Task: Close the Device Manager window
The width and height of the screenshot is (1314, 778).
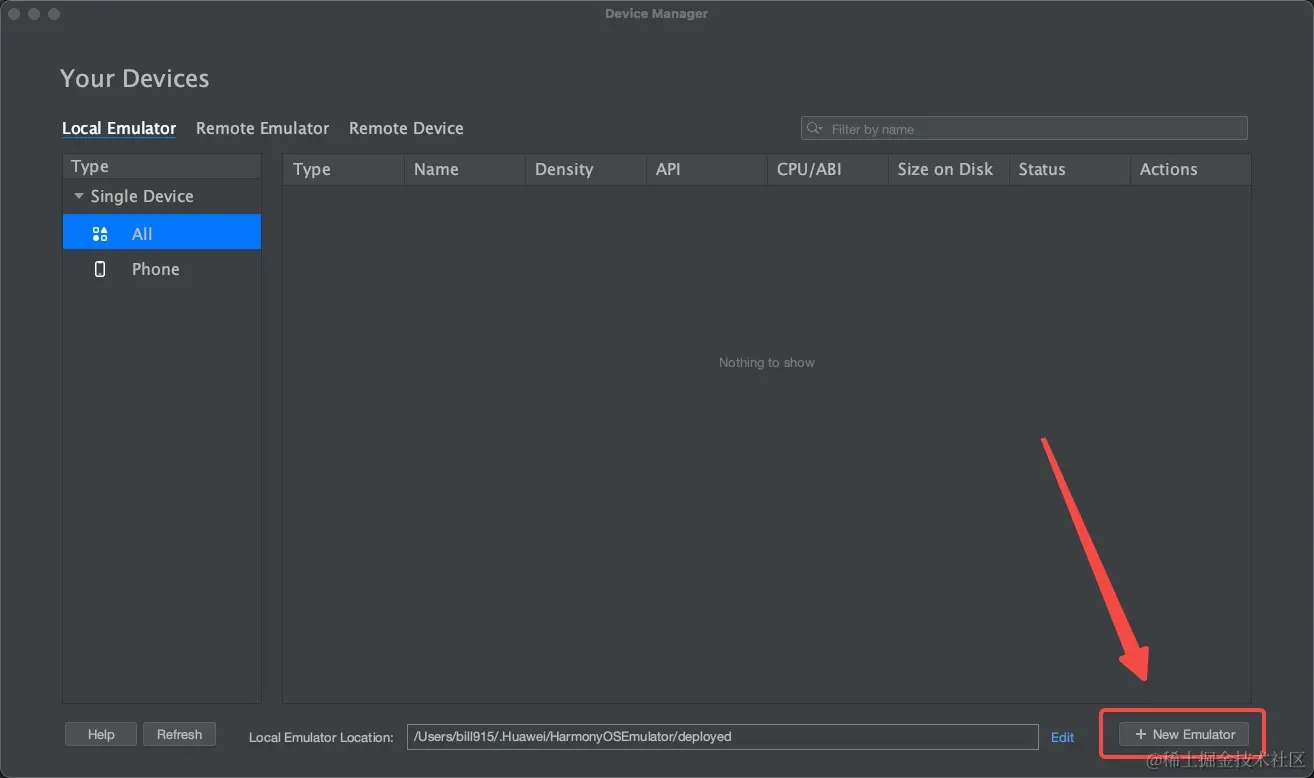Action: (x=14, y=14)
